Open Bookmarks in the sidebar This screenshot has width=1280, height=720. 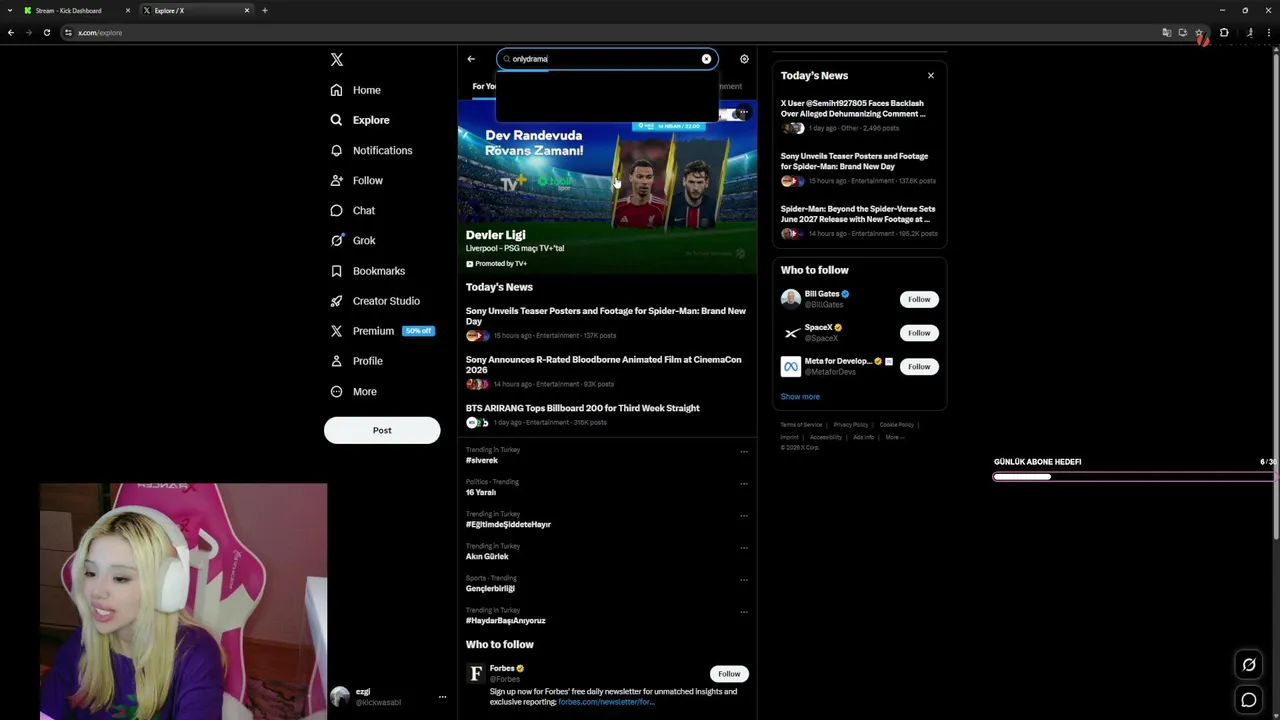coord(368,271)
